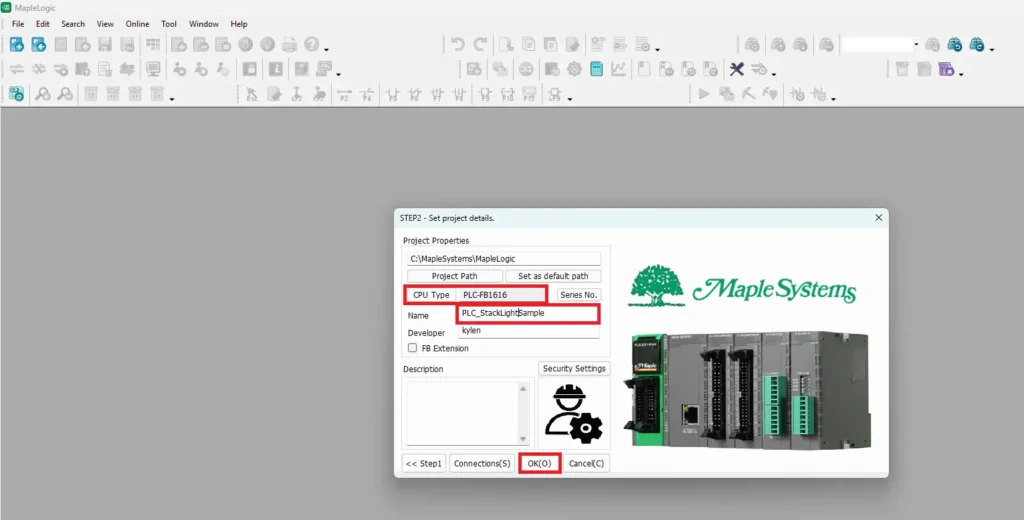
Task: Click the crossed wrench tools icon
Action: [737, 69]
